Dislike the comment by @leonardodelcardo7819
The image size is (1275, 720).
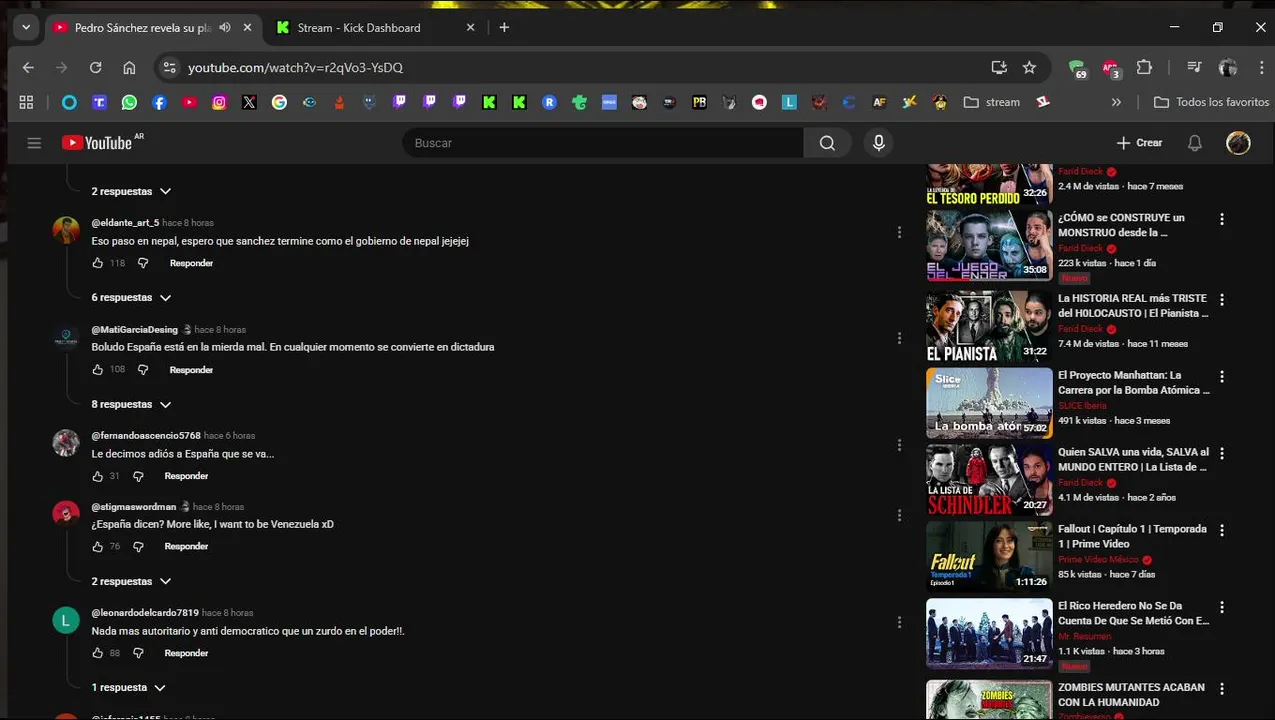138,653
